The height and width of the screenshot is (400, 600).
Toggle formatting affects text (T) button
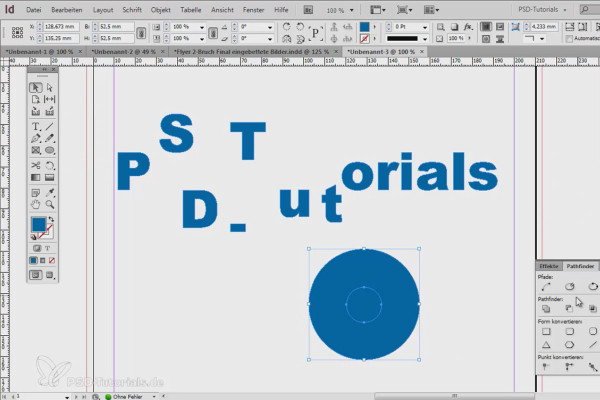pos(47,248)
